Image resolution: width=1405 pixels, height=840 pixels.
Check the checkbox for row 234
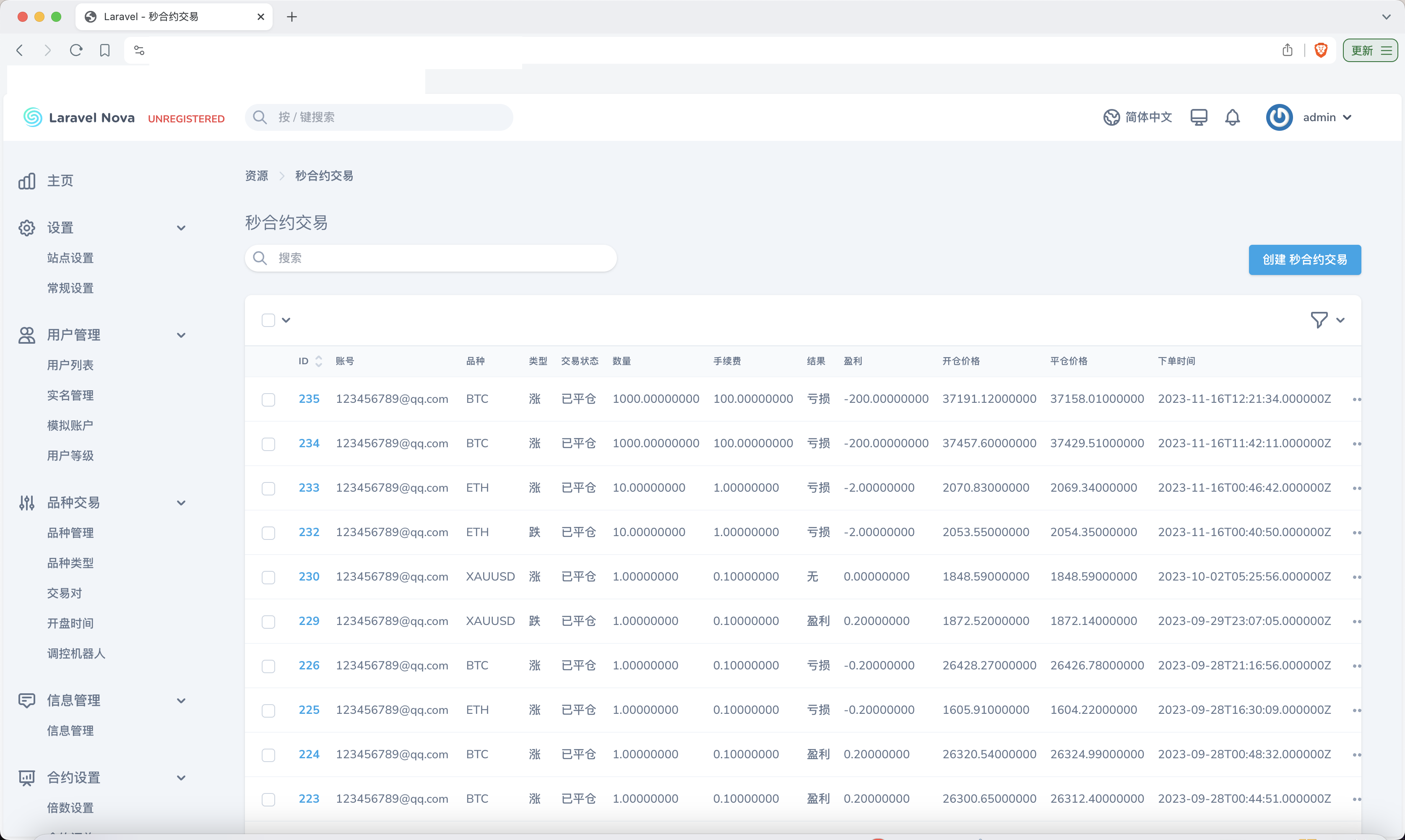coord(268,444)
